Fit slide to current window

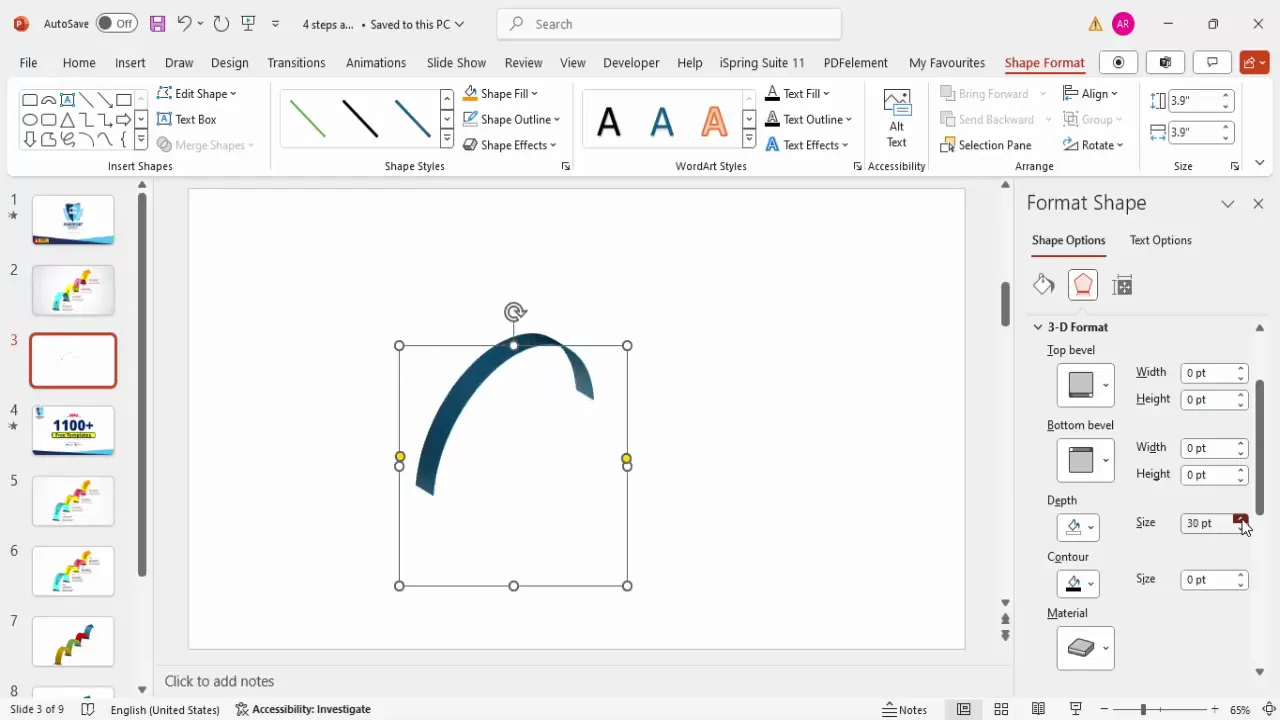point(1268,709)
